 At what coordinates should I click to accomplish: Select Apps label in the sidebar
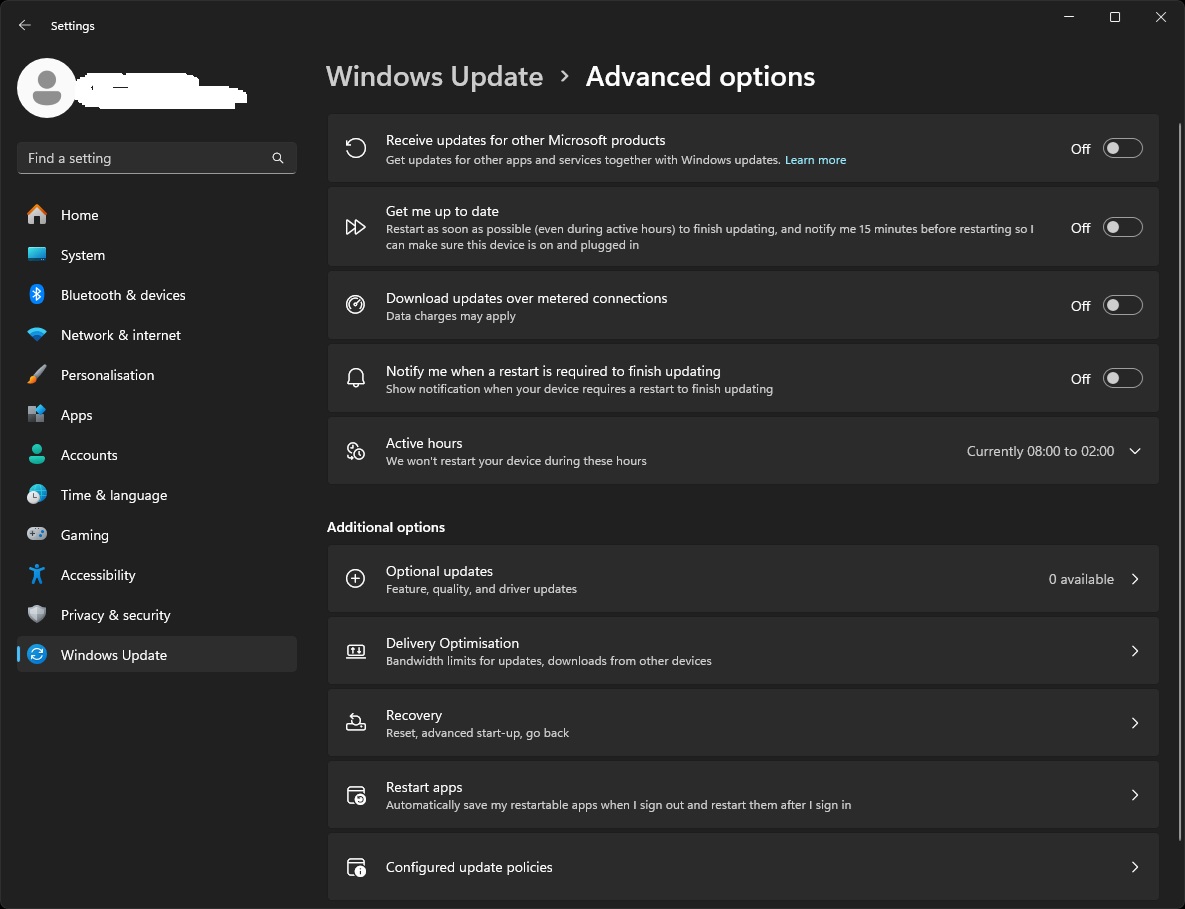pos(76,415)
